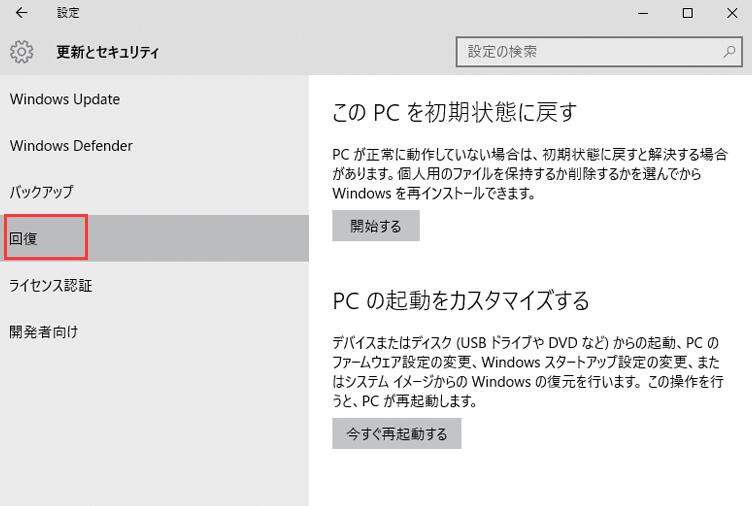Click the 今すぐ再起動する button

397,434
